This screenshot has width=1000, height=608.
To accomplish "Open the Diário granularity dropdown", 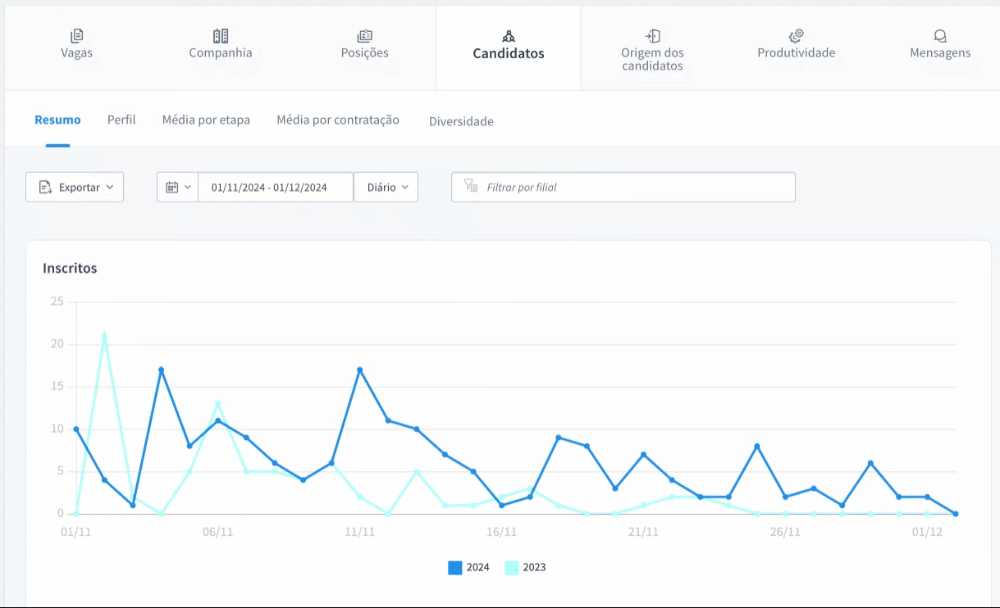I will pos(386,187).
